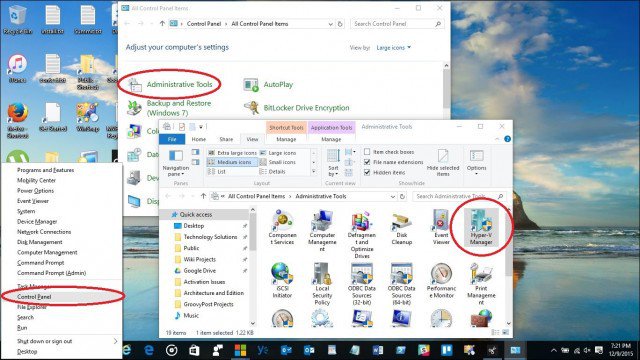Open the File tab
This screenshot has height=360, width=640.
click(x=172, y=139)
